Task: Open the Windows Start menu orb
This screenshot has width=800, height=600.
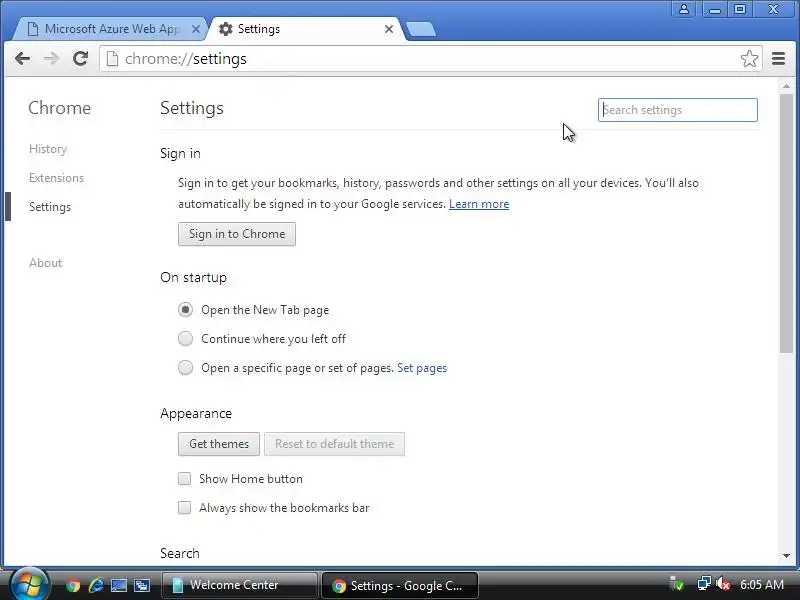Action: [x=30, y=585]
